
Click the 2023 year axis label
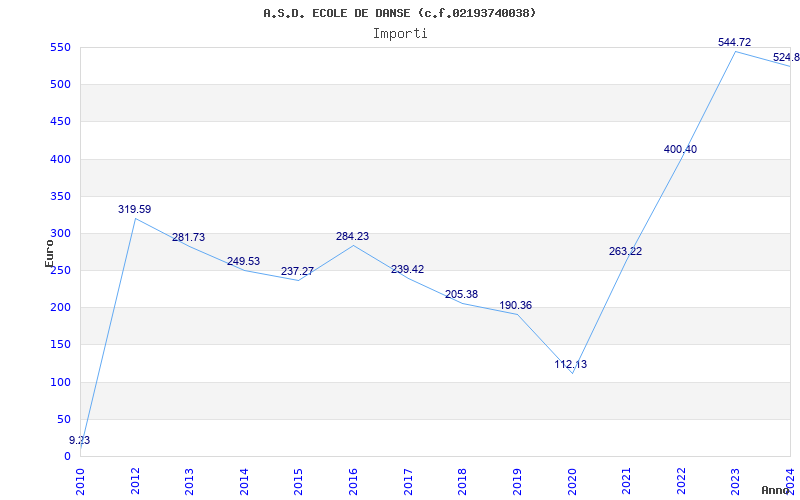[x=735, y=482]
